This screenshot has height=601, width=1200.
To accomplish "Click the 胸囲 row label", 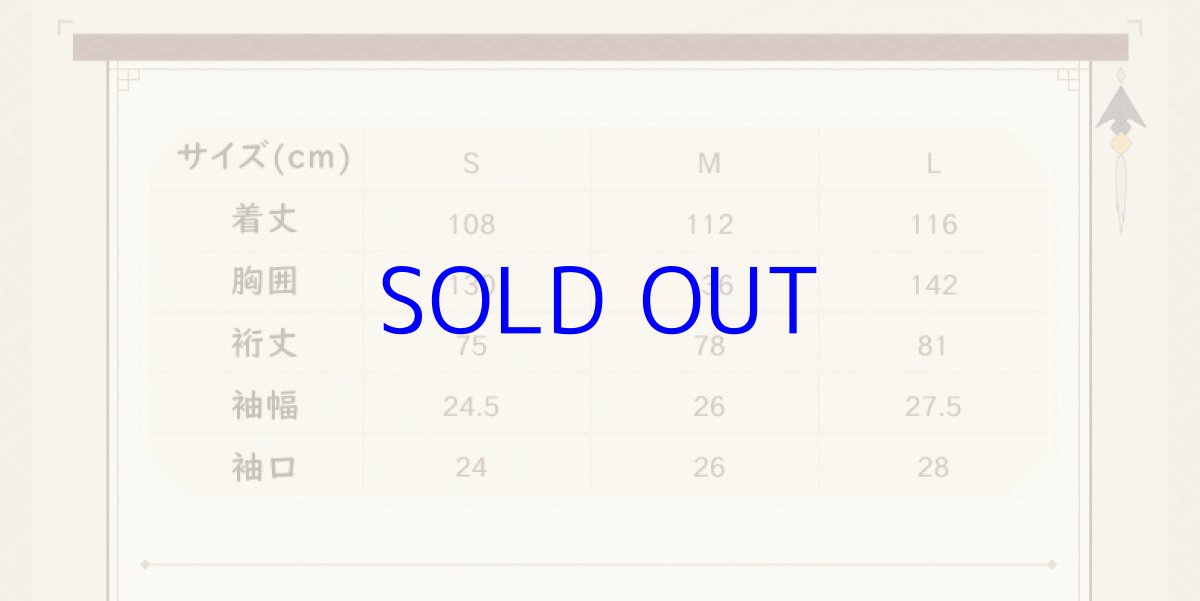I will (x=264, y=282).
